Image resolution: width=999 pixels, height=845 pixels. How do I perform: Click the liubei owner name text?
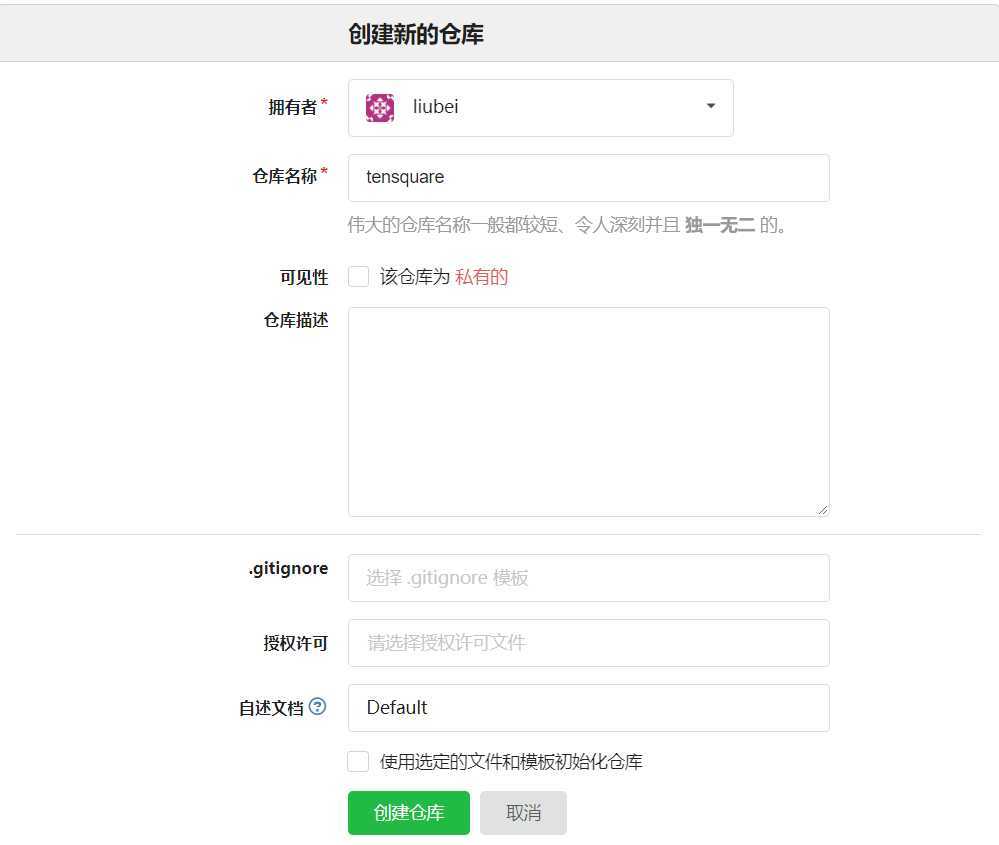click(435, 106)
